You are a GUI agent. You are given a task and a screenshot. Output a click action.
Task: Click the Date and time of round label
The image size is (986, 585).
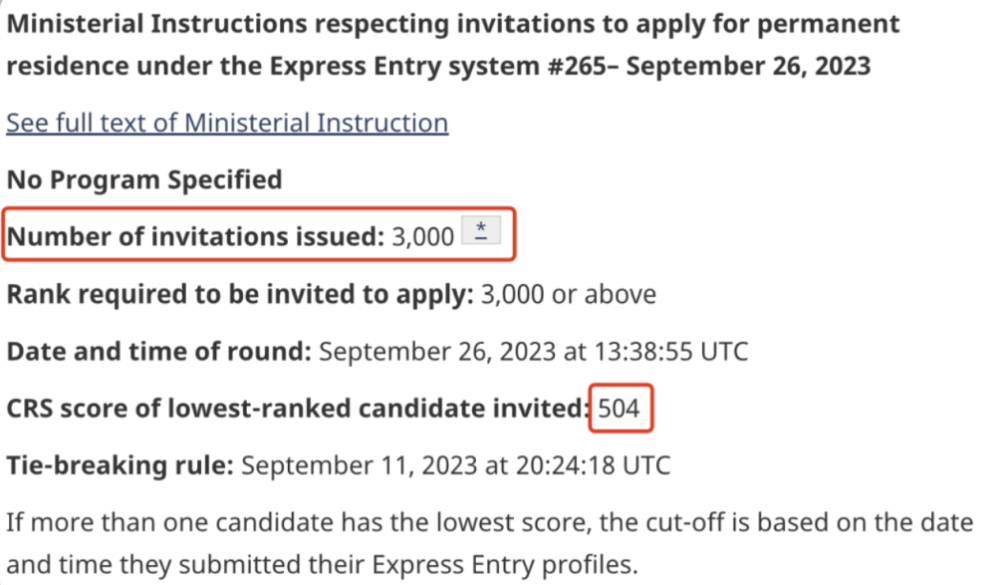(x=159, y=352)
